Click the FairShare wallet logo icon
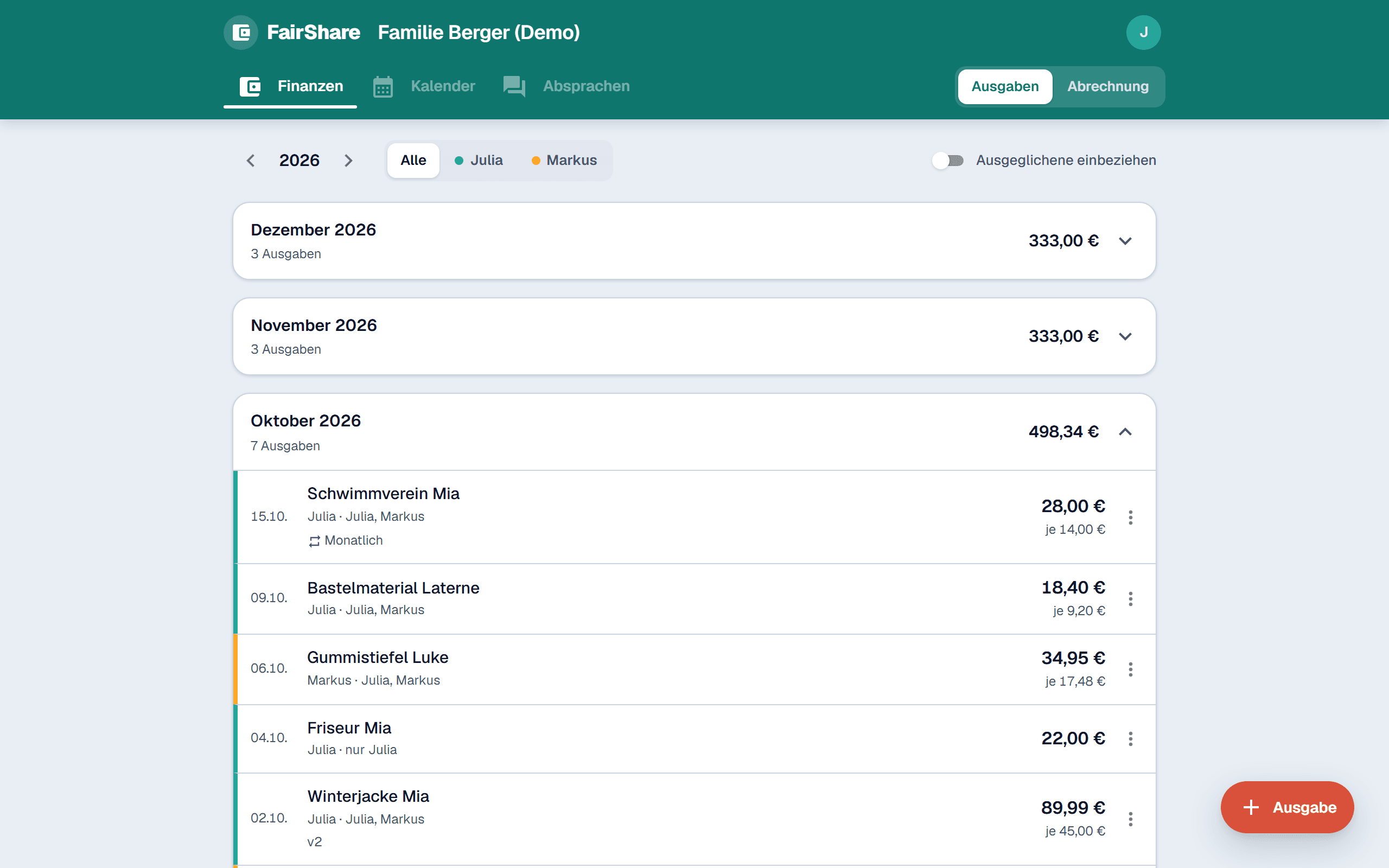The width and height of the screenshot is (1389, 868). click(240, 32)
